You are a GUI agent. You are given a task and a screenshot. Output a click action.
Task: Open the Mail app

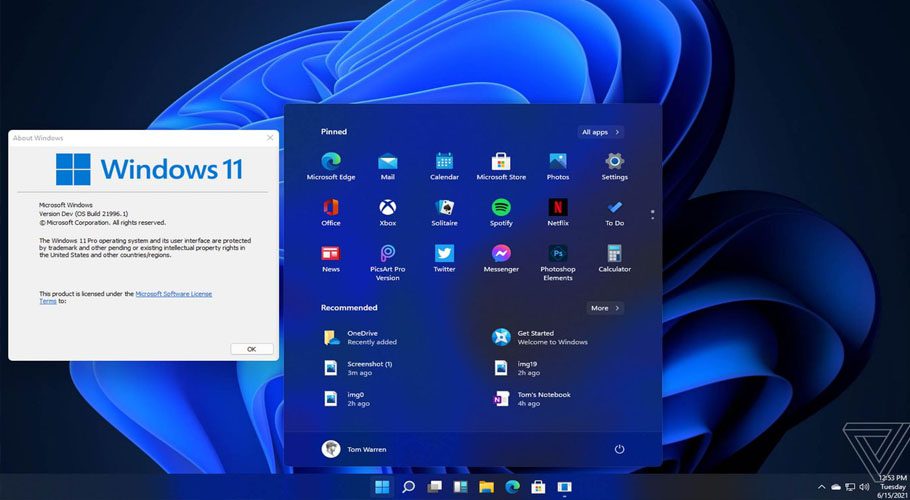point(388,166)
